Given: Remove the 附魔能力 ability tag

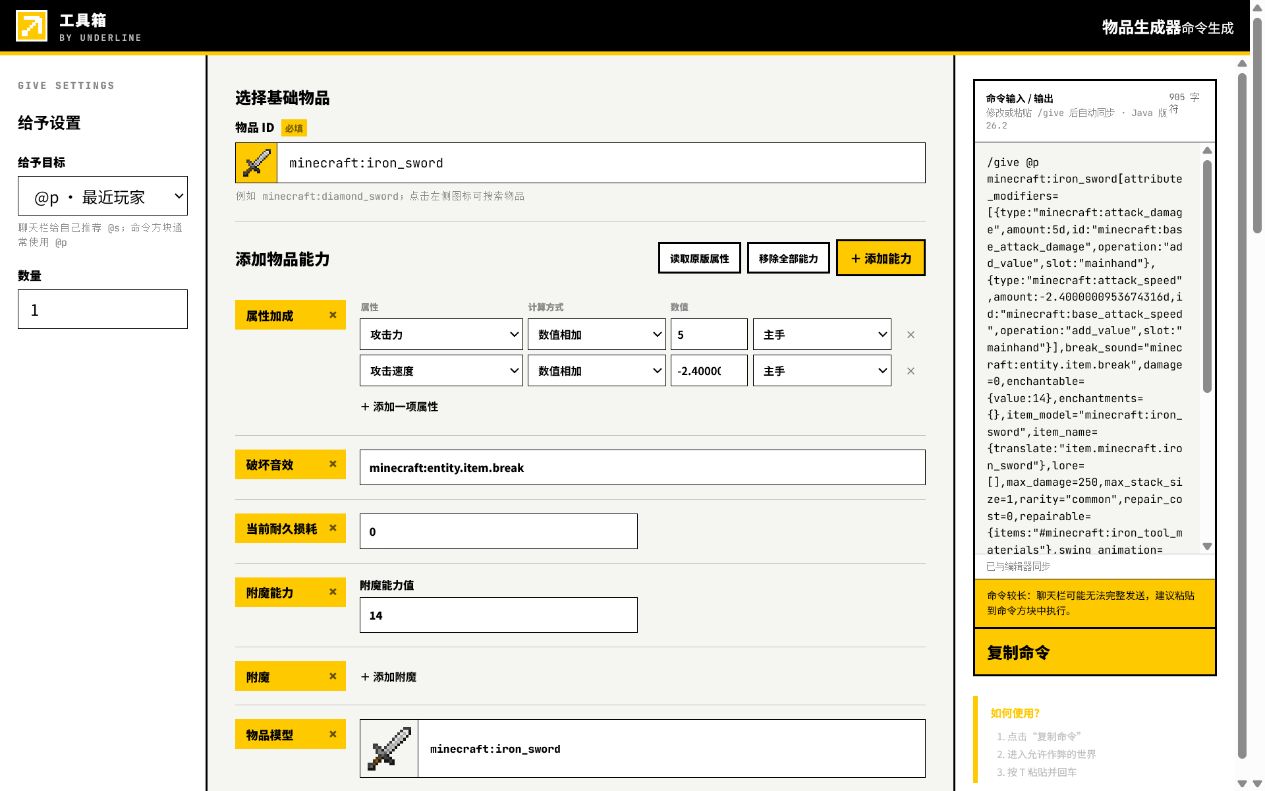Looking at the screenshot, I should [333, 592].
